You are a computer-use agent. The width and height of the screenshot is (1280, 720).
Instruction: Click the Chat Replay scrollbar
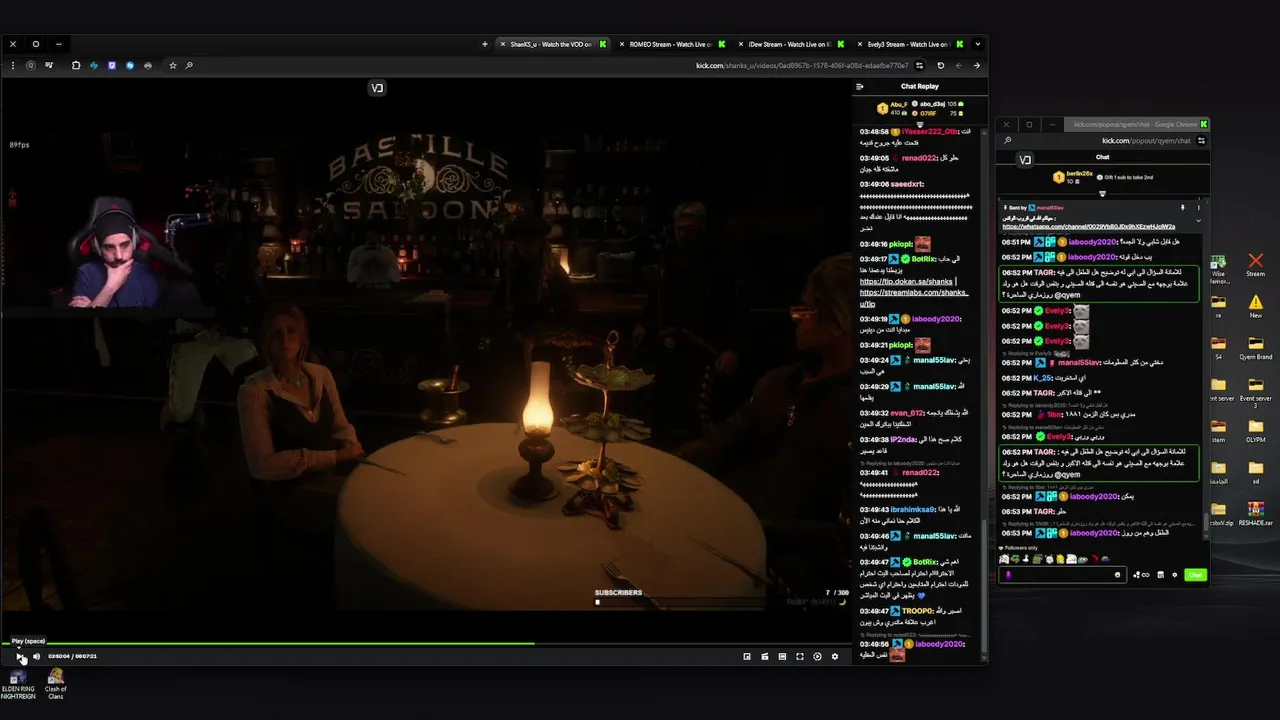click(984, 590)
